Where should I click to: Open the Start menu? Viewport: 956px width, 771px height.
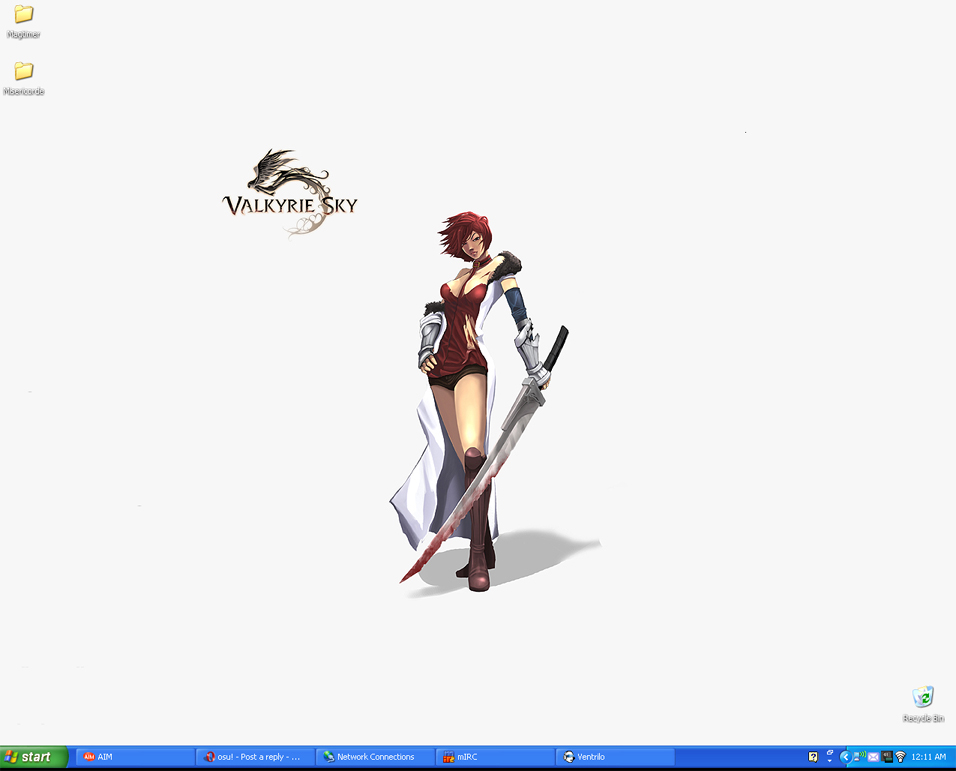(x=34, y=757)
